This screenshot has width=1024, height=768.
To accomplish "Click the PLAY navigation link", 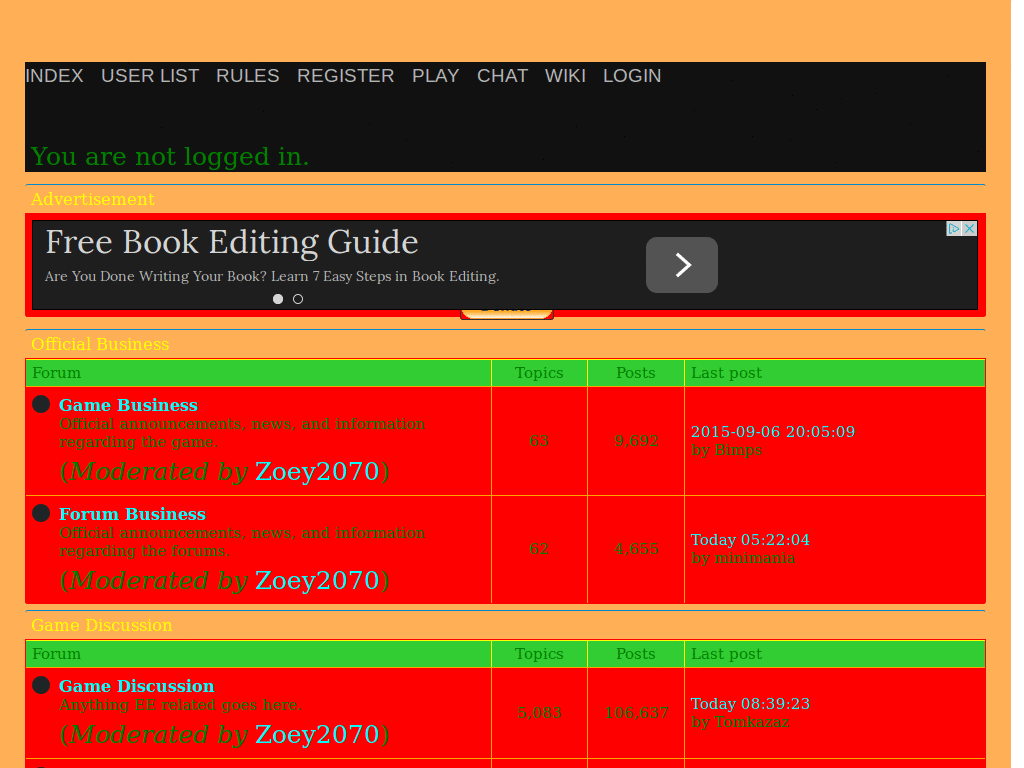I will click(x=436, y=76).
